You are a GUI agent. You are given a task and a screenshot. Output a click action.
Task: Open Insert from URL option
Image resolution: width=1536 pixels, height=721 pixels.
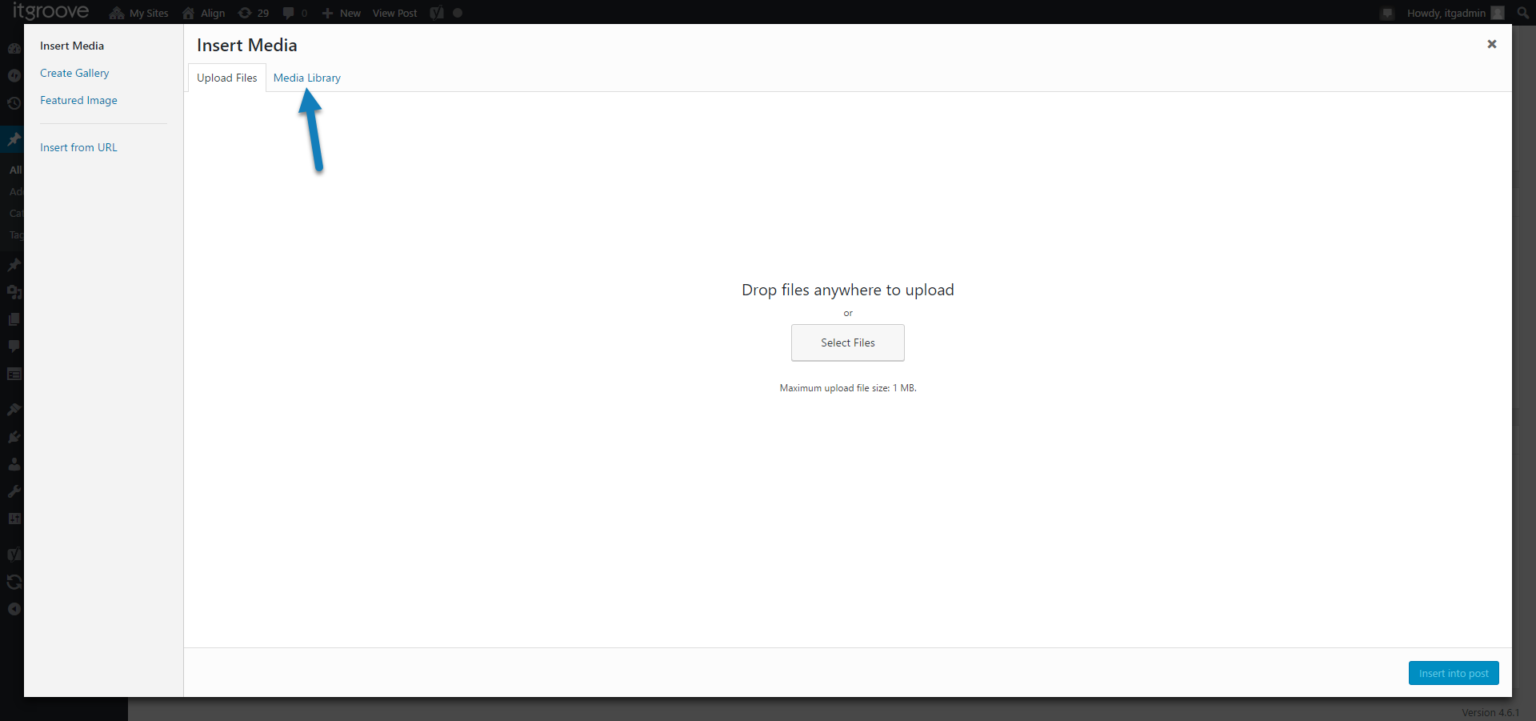click(78, 146)
